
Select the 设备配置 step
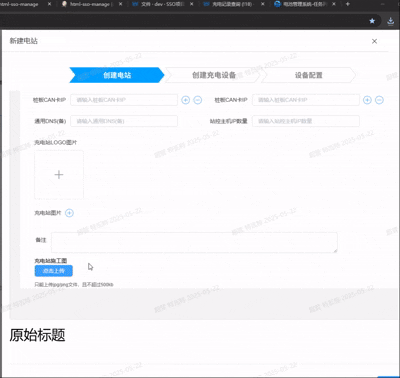point(309,75)
